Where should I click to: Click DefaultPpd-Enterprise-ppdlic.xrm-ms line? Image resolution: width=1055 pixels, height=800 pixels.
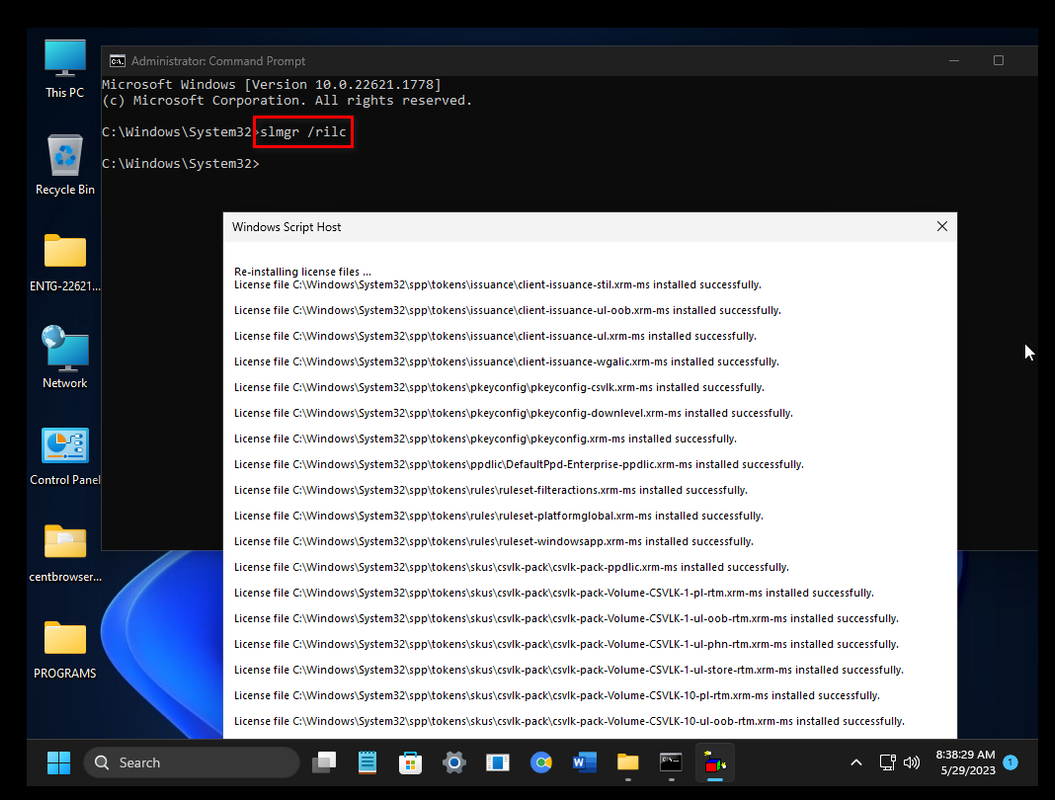coord(519,464)
